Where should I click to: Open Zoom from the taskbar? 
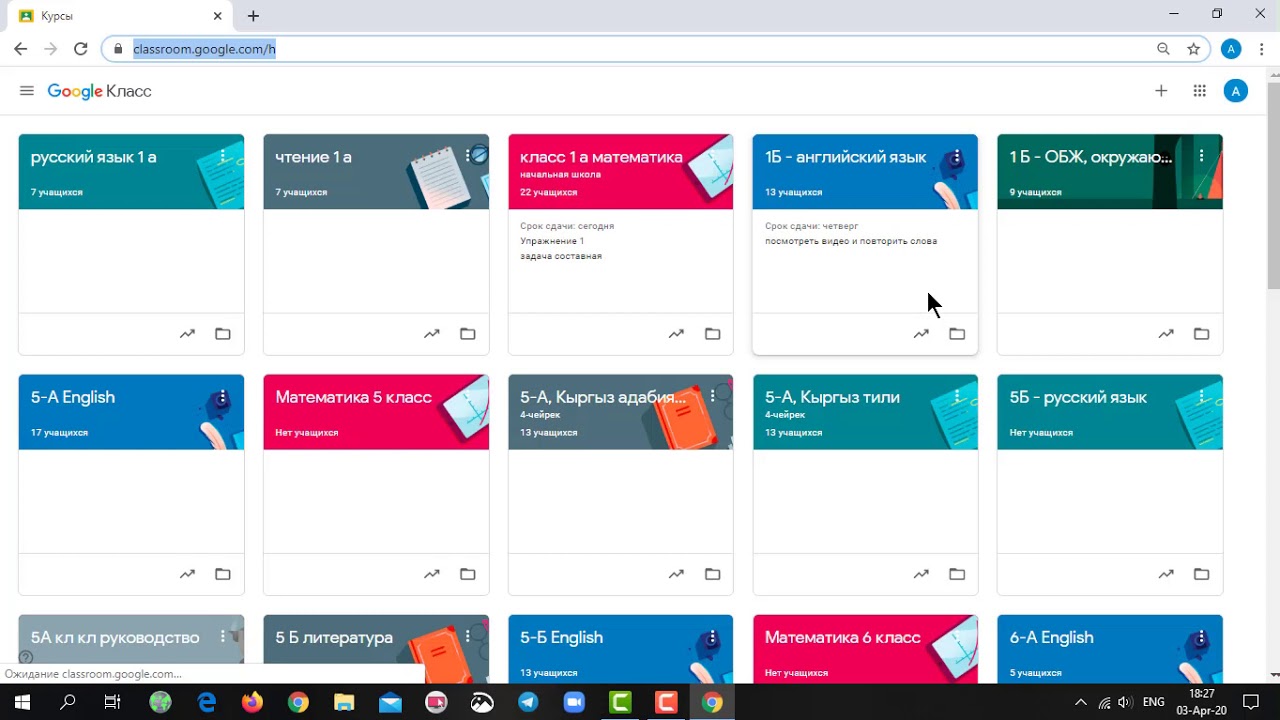pos(574,702)
